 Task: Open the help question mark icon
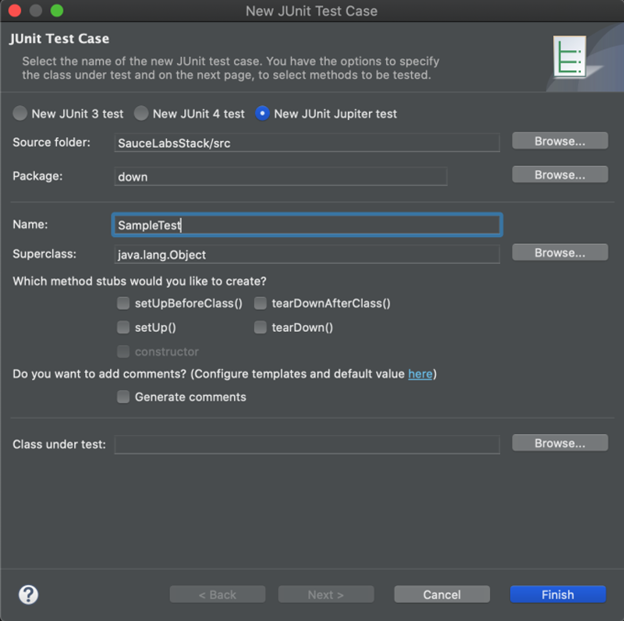[x=28, y=595]
